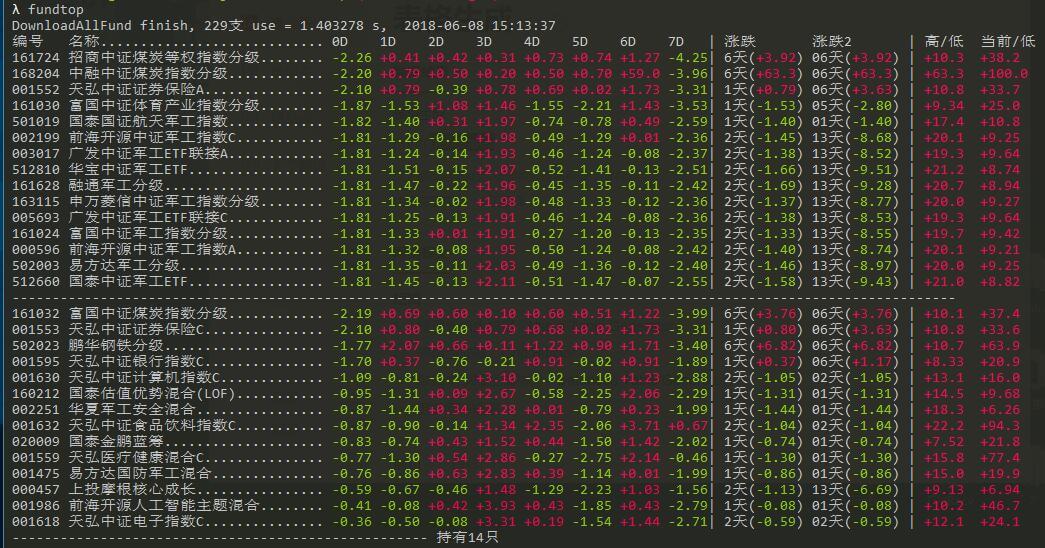Click fund code 168204
The width and height of the screenshot is (1045, 548).
click(x=36, y=74)
